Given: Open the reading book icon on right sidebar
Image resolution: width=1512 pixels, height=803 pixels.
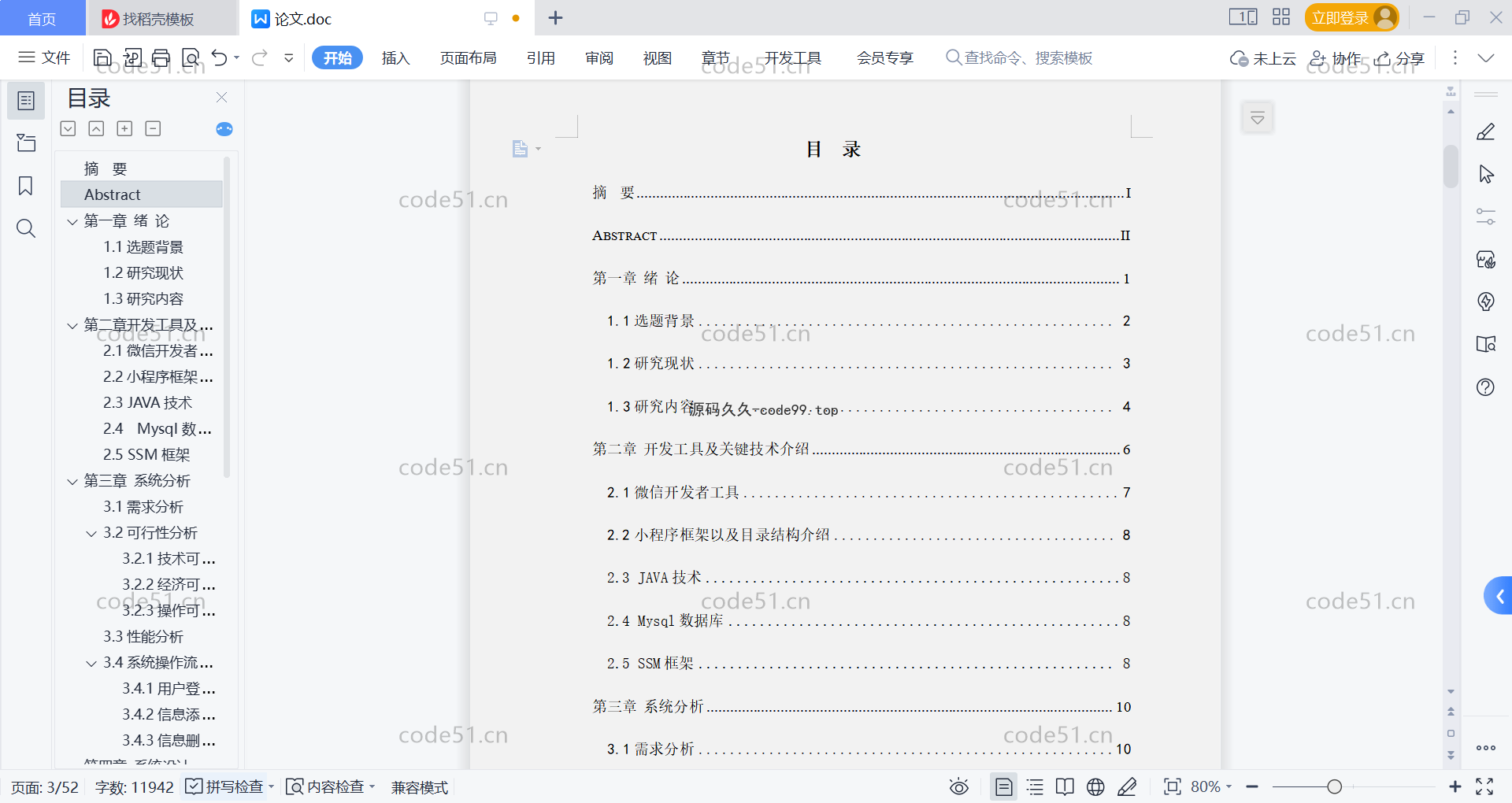Looking at the screenshot, I should [1486, 344].
